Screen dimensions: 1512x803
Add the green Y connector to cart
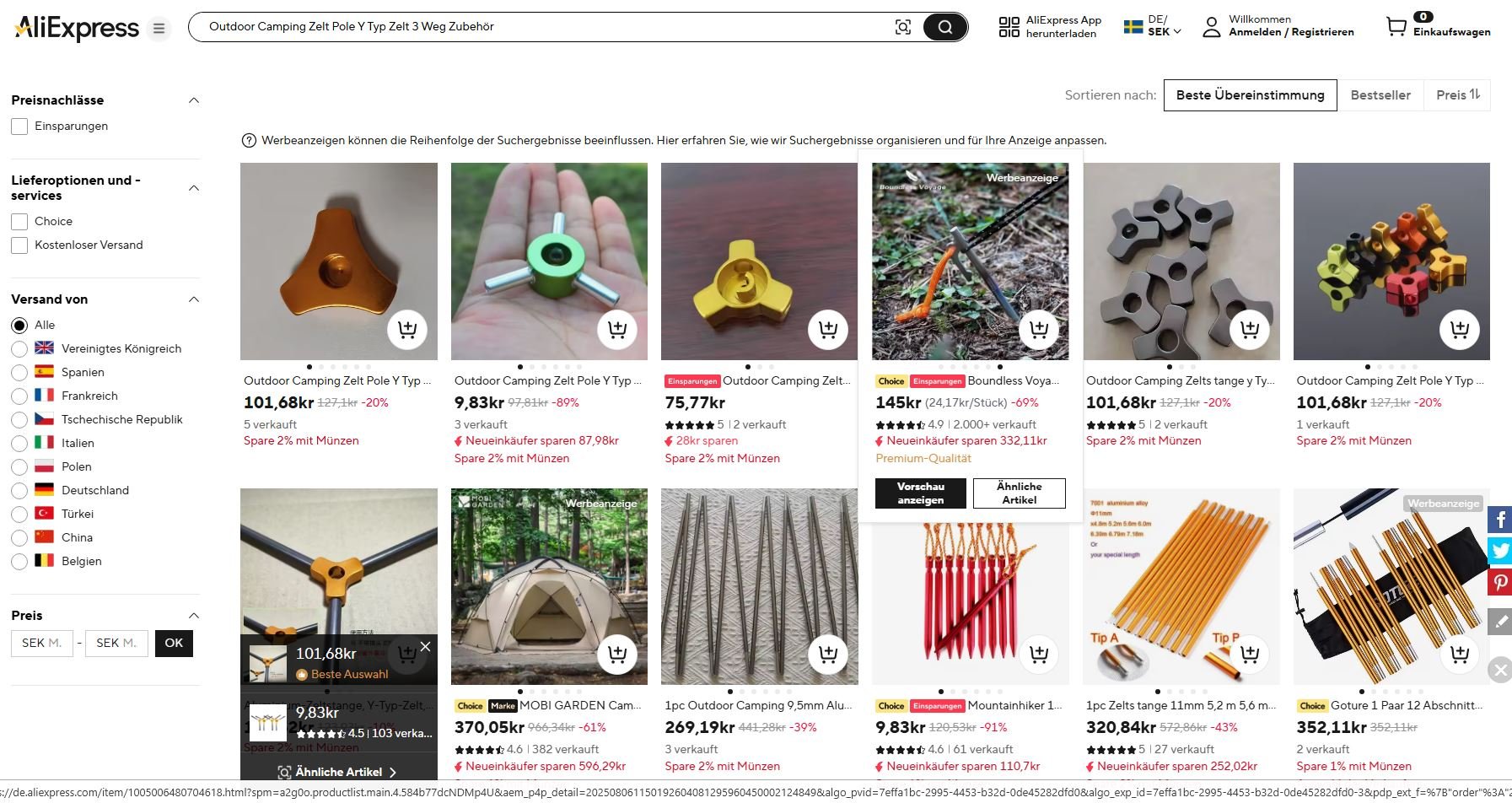(x=617, y=330)
